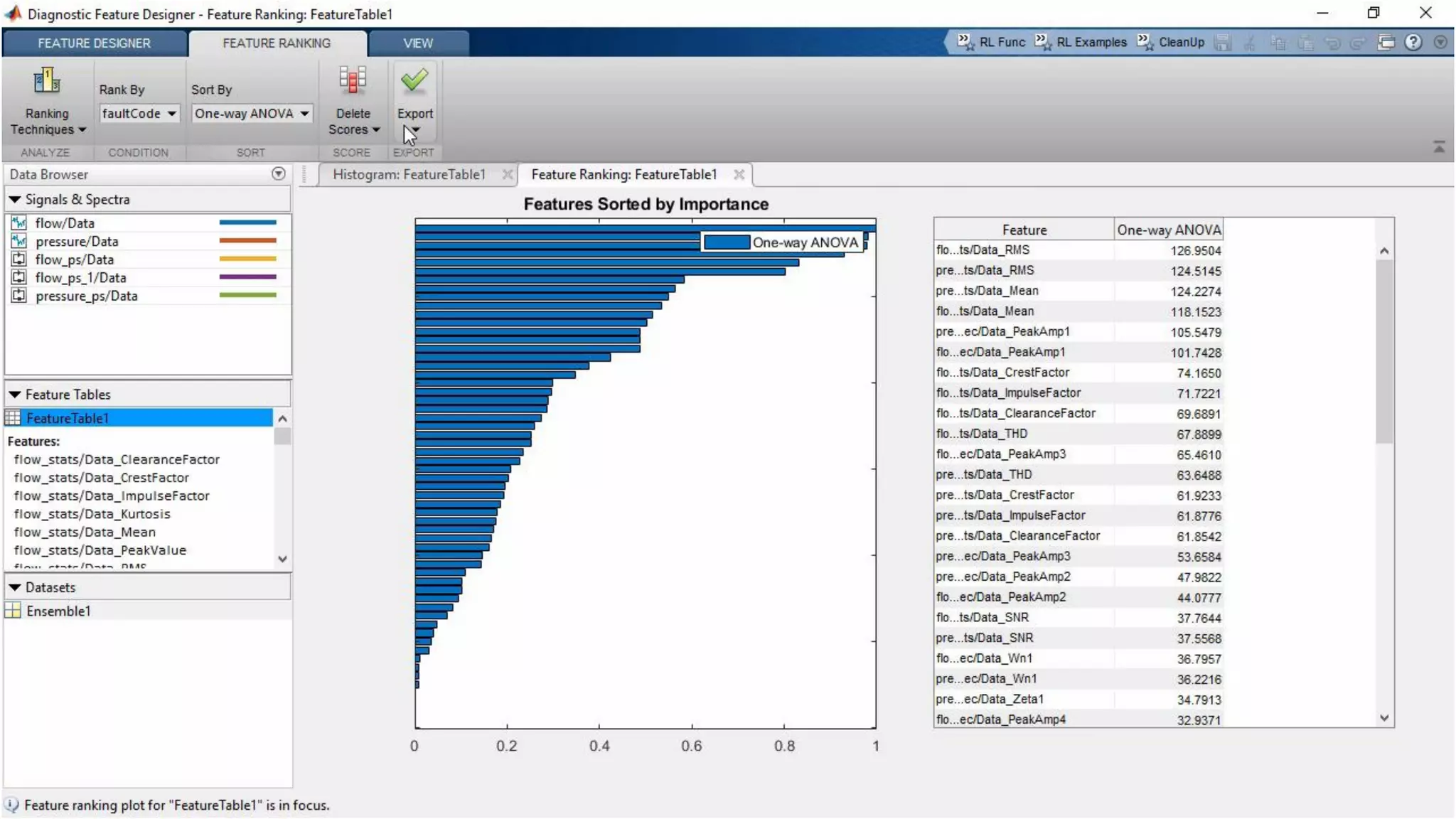
Task: Collapse the Signals & Spectra section
Action: [x=14, y=200]
